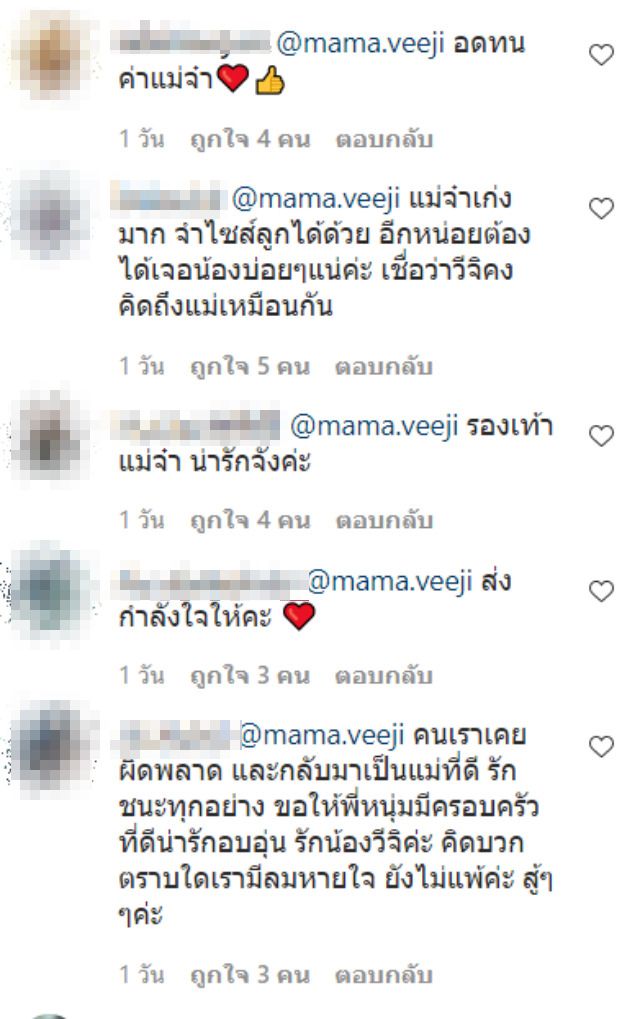Open profile picture of last commenter
Image resolution: width=640 pixels, height=1019 pixels.
pos(51,747)
